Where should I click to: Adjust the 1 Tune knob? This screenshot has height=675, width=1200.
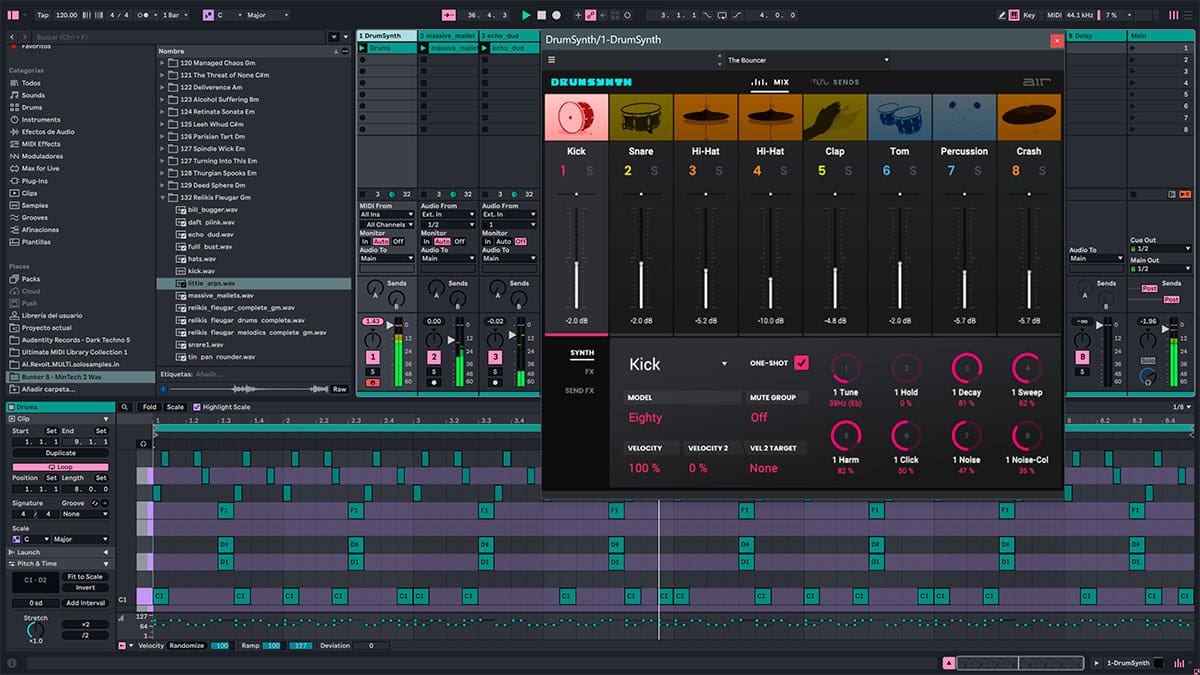pyautogui.click(x=845, y=369)
